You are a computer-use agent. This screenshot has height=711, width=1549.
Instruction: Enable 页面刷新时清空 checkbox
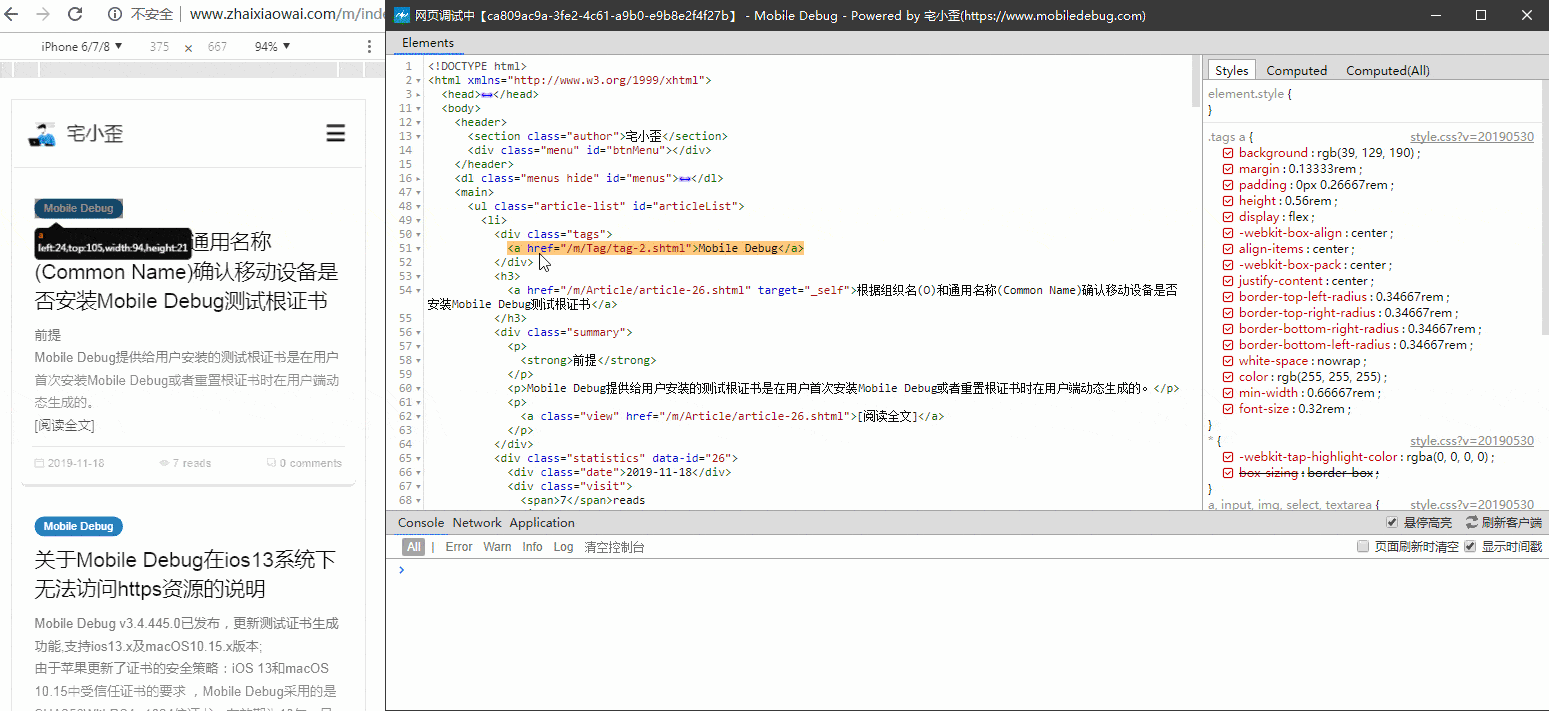click(1362, 547)
